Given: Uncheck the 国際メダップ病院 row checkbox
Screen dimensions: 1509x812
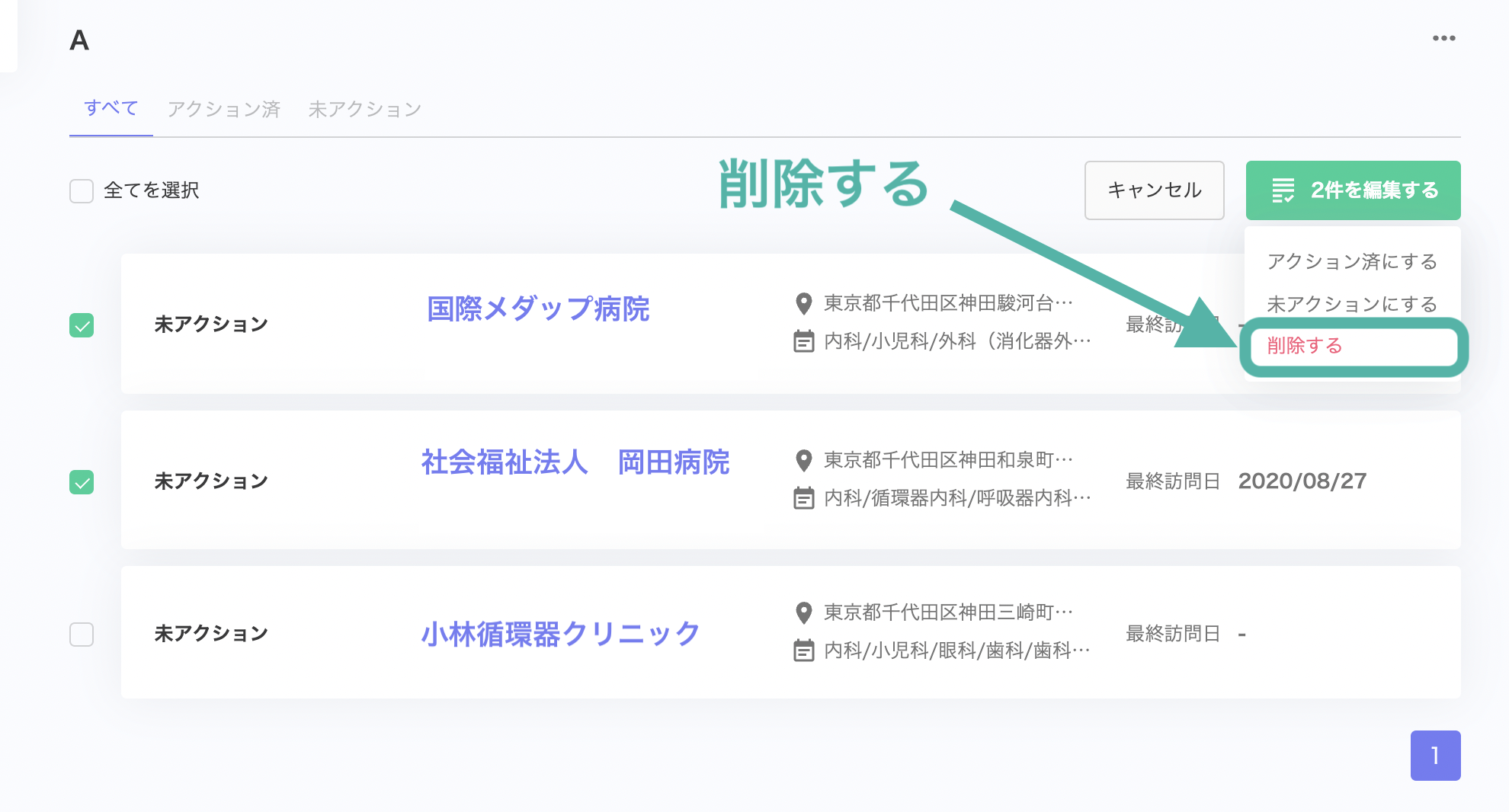Looking at the screenshot, I should click(82, 325).
